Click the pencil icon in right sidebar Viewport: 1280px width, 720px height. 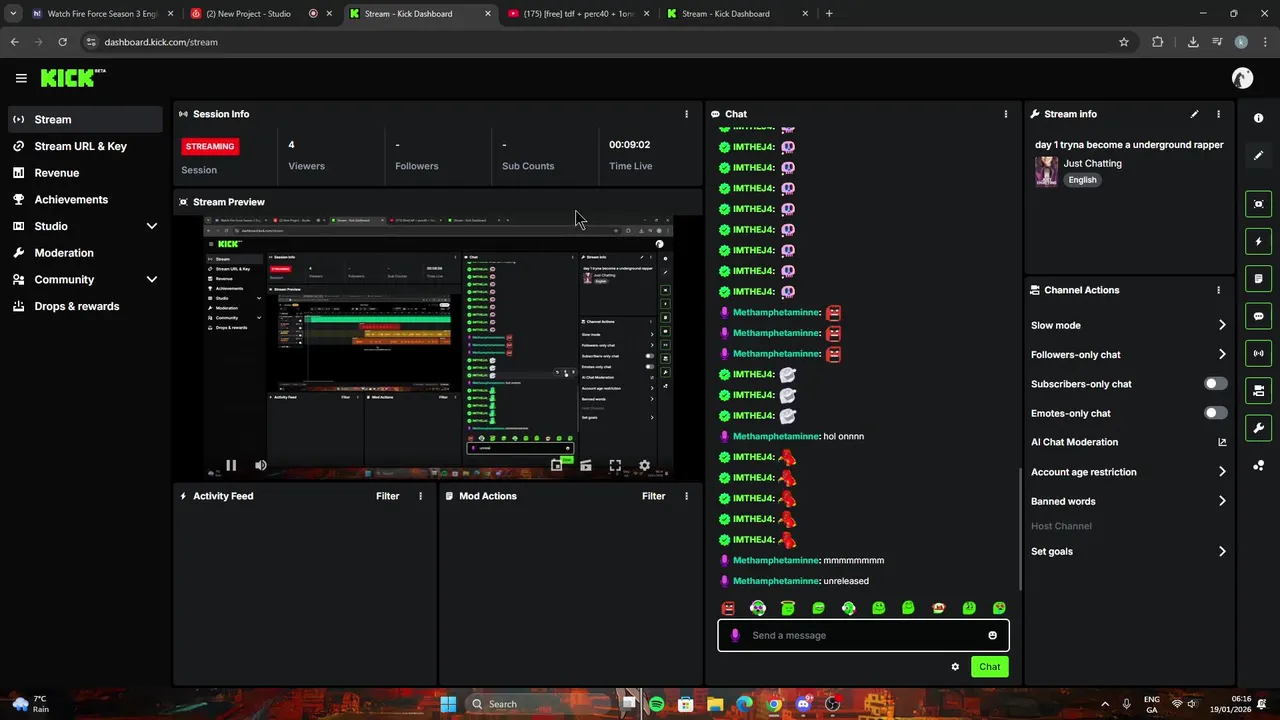tap(1258, 156)
